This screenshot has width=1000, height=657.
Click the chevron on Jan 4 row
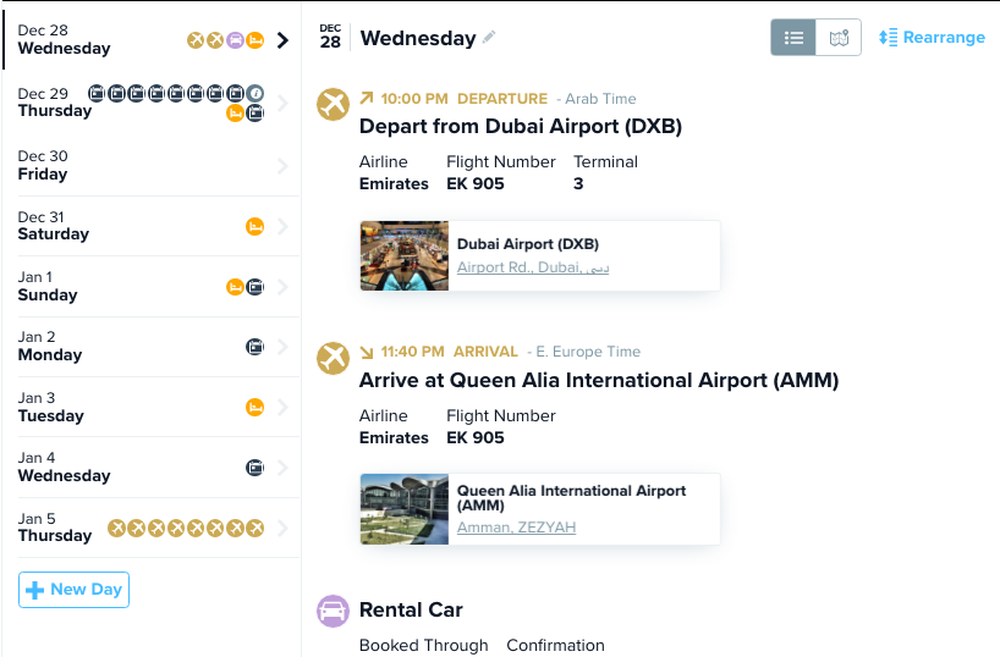coord(283,468)
